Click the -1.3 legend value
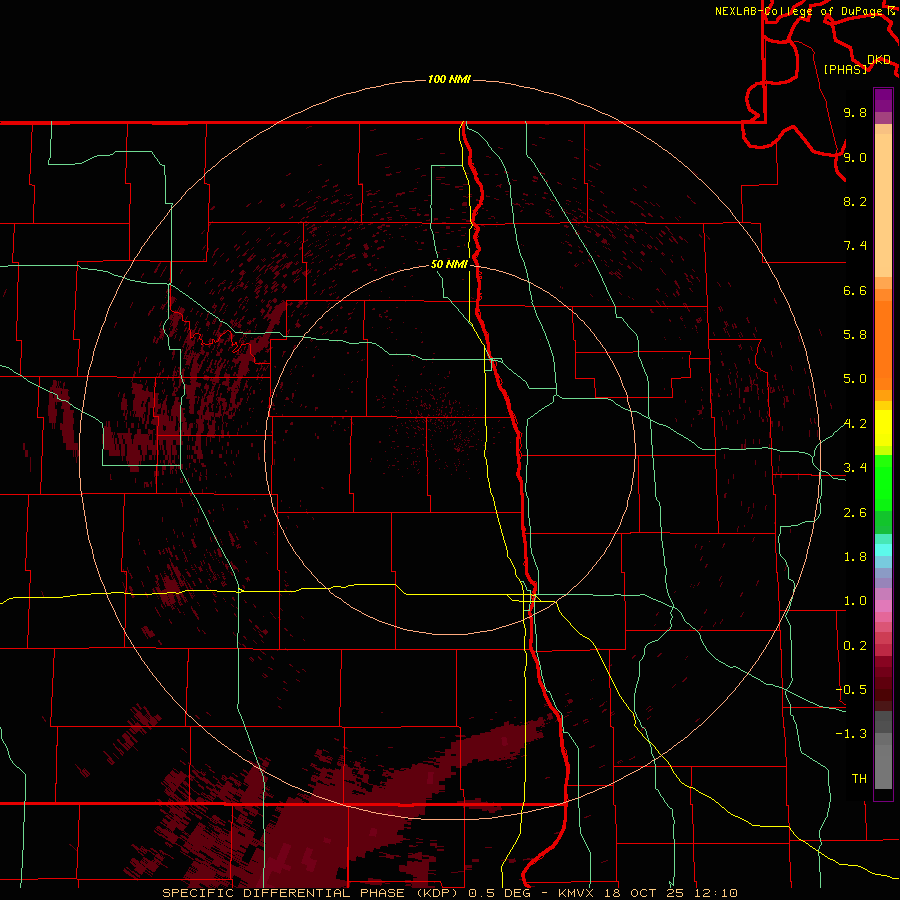This screenshot has width=900, height=900. [851, 734]
